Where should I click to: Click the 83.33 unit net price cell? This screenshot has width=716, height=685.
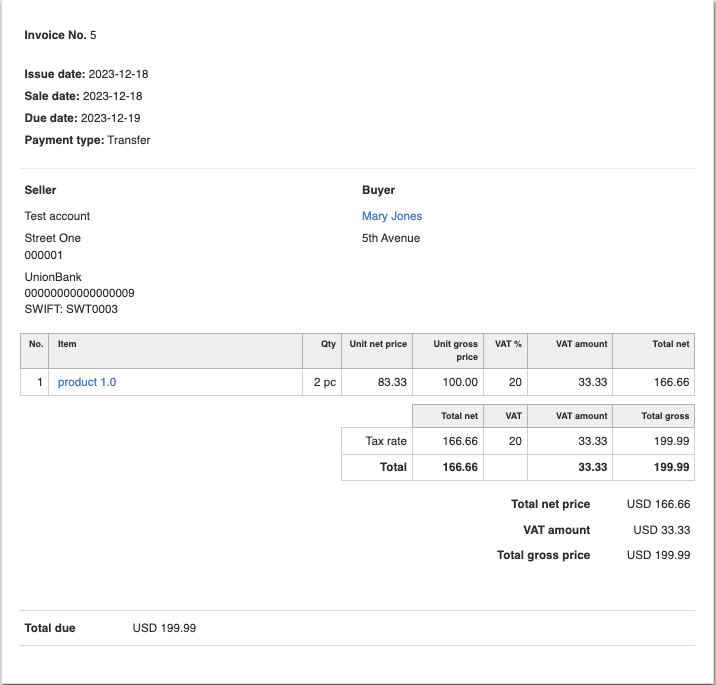point(391,382)
